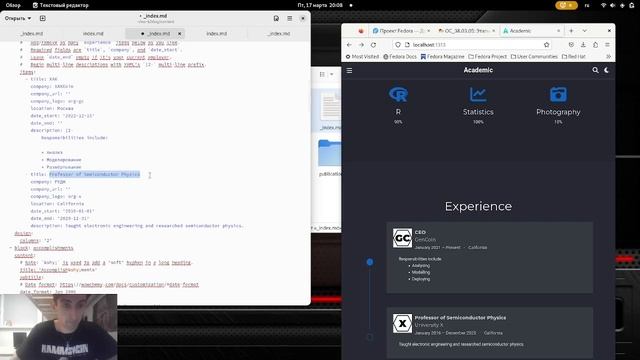The image size is (640, 360).
Task: Open view options dropdown in file manager
Action: pyautogui.click(x=332, y=74)
